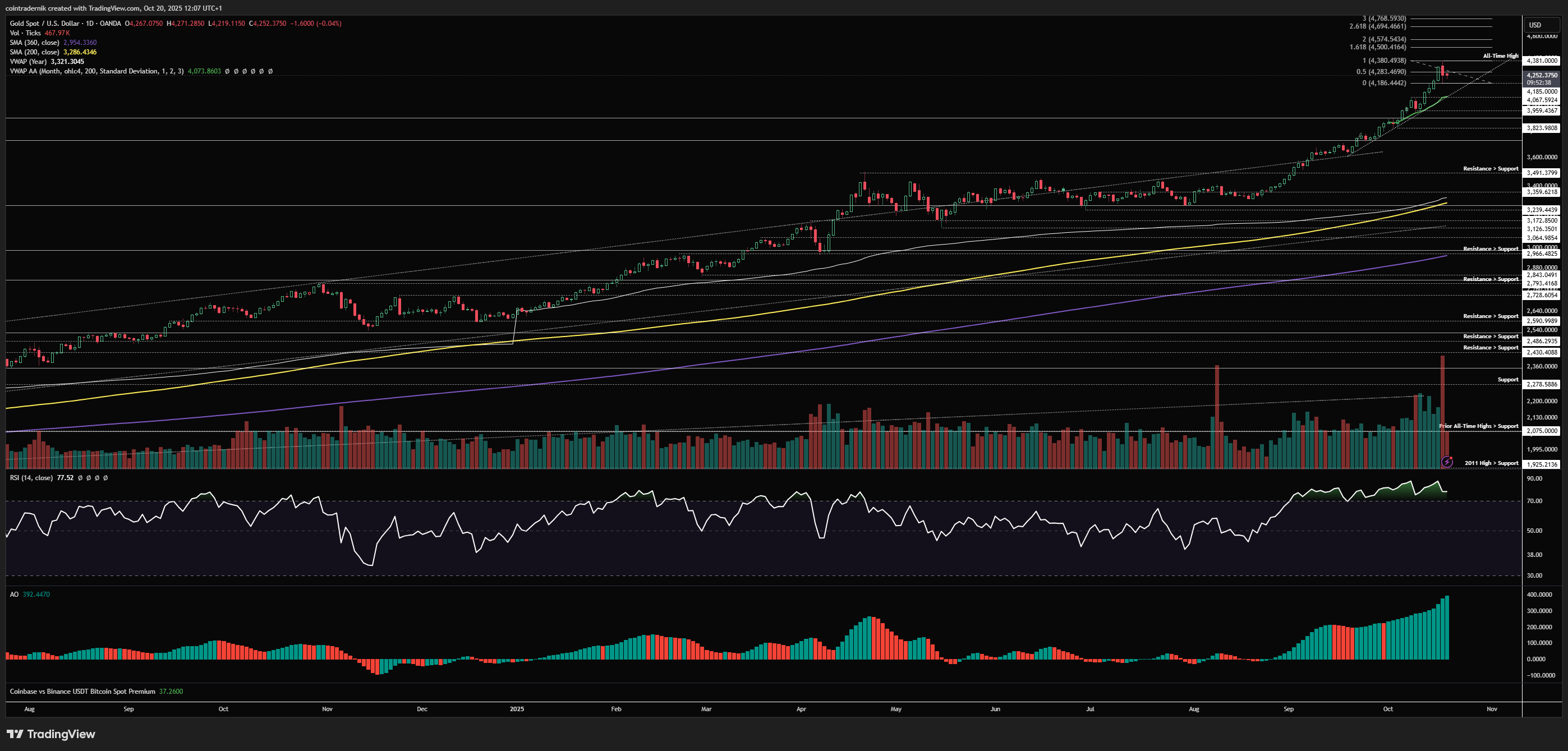Click the TradingView logo at bottom left
Screen dimensions: 1568x751
click(x=51, y=734)
